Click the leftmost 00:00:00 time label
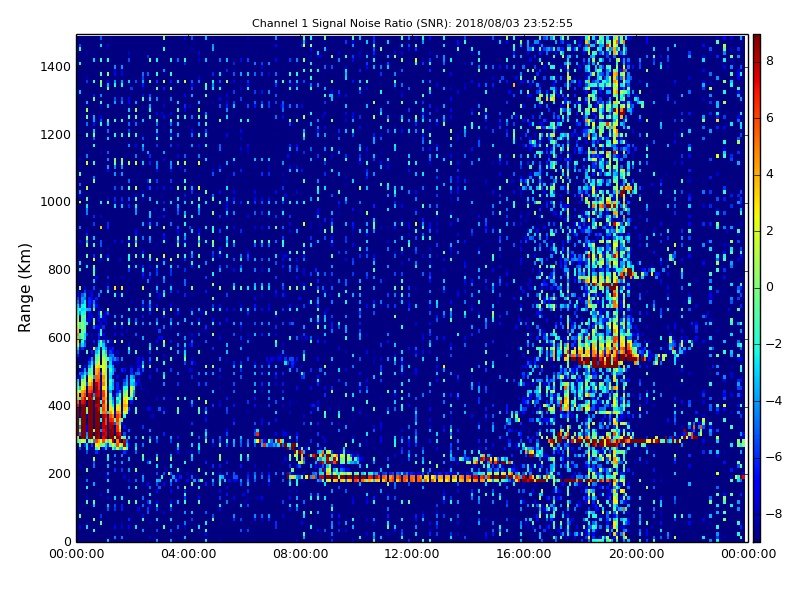The image size is (800, 600). pos(77,554)
